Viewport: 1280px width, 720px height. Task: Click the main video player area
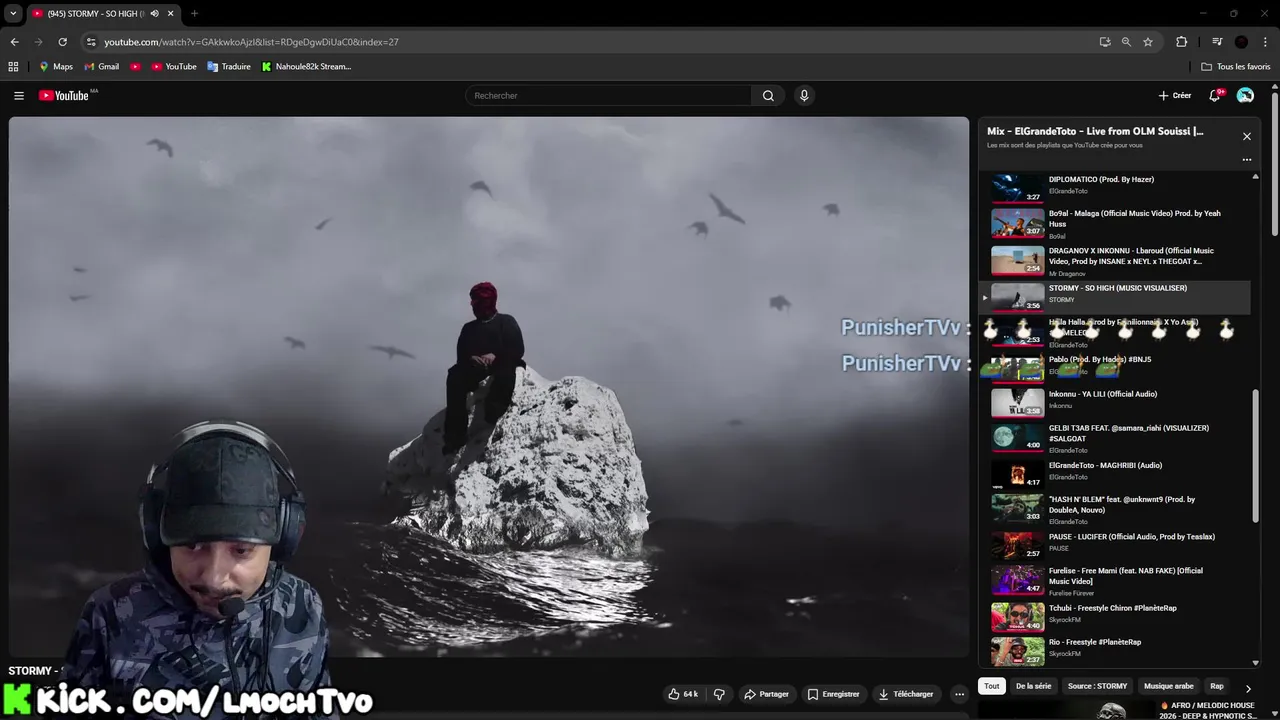[x=489, y=387]
